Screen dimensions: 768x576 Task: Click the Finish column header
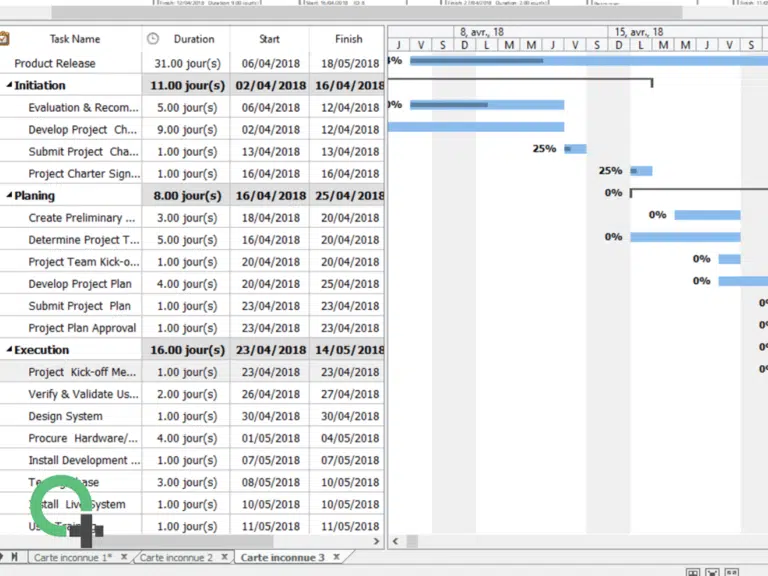click(x=349, y=39)
